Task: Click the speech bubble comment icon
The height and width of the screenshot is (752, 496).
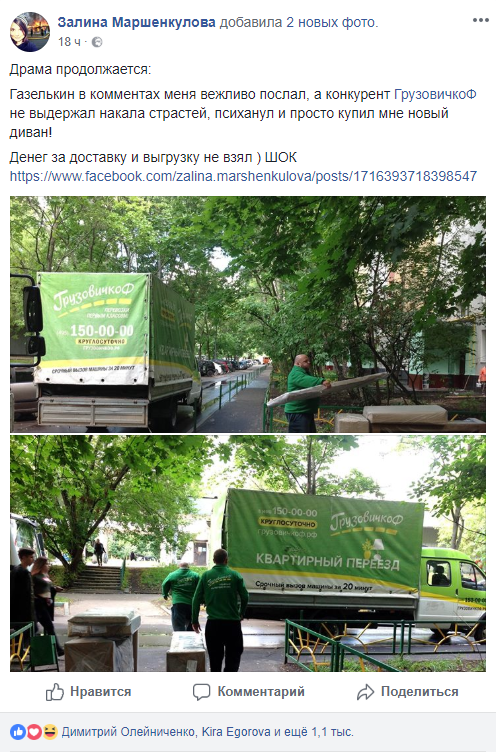Action: [201, 692]
